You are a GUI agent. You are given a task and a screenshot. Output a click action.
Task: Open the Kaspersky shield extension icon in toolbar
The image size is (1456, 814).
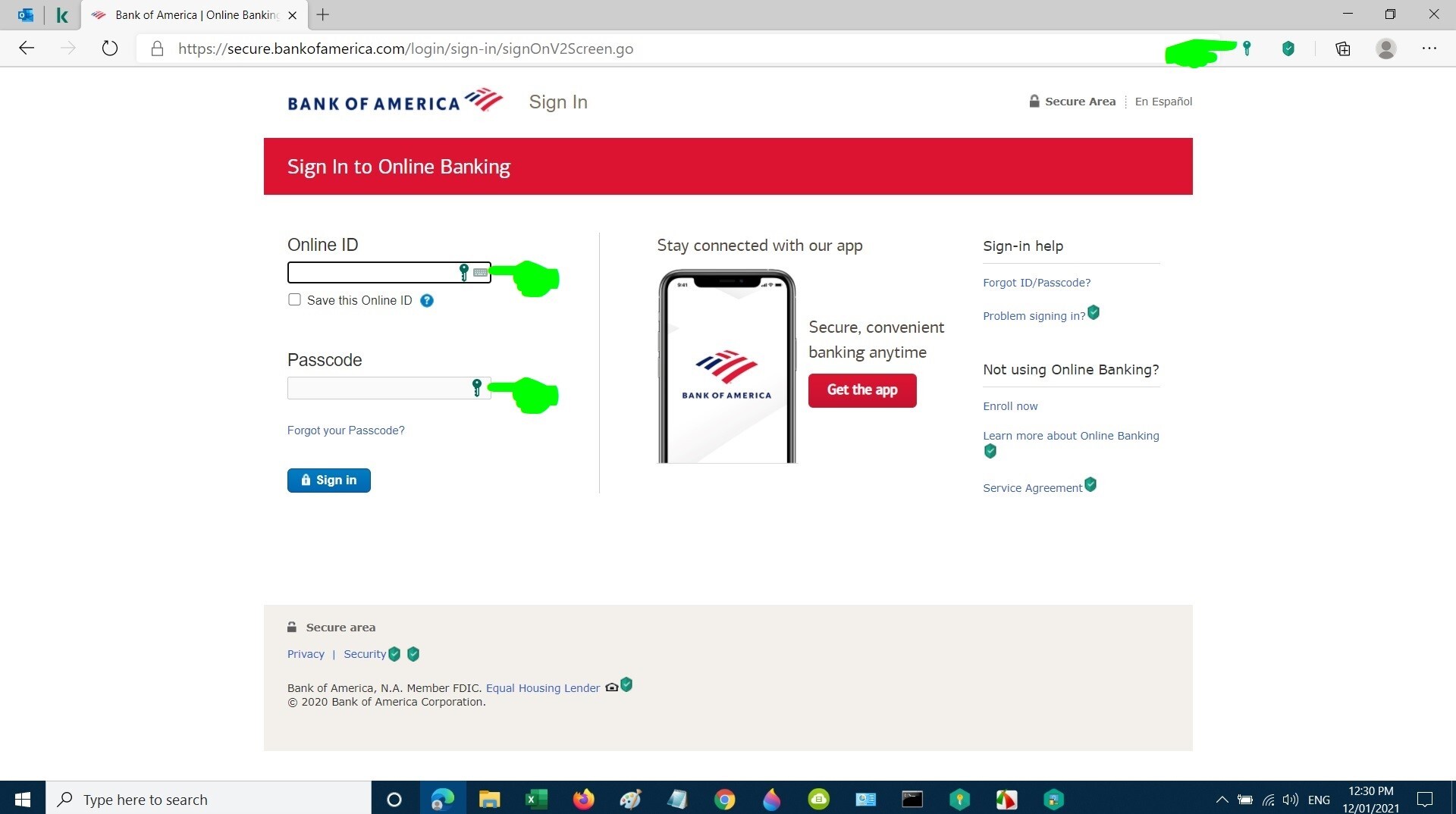click(x=1288, y=49)
